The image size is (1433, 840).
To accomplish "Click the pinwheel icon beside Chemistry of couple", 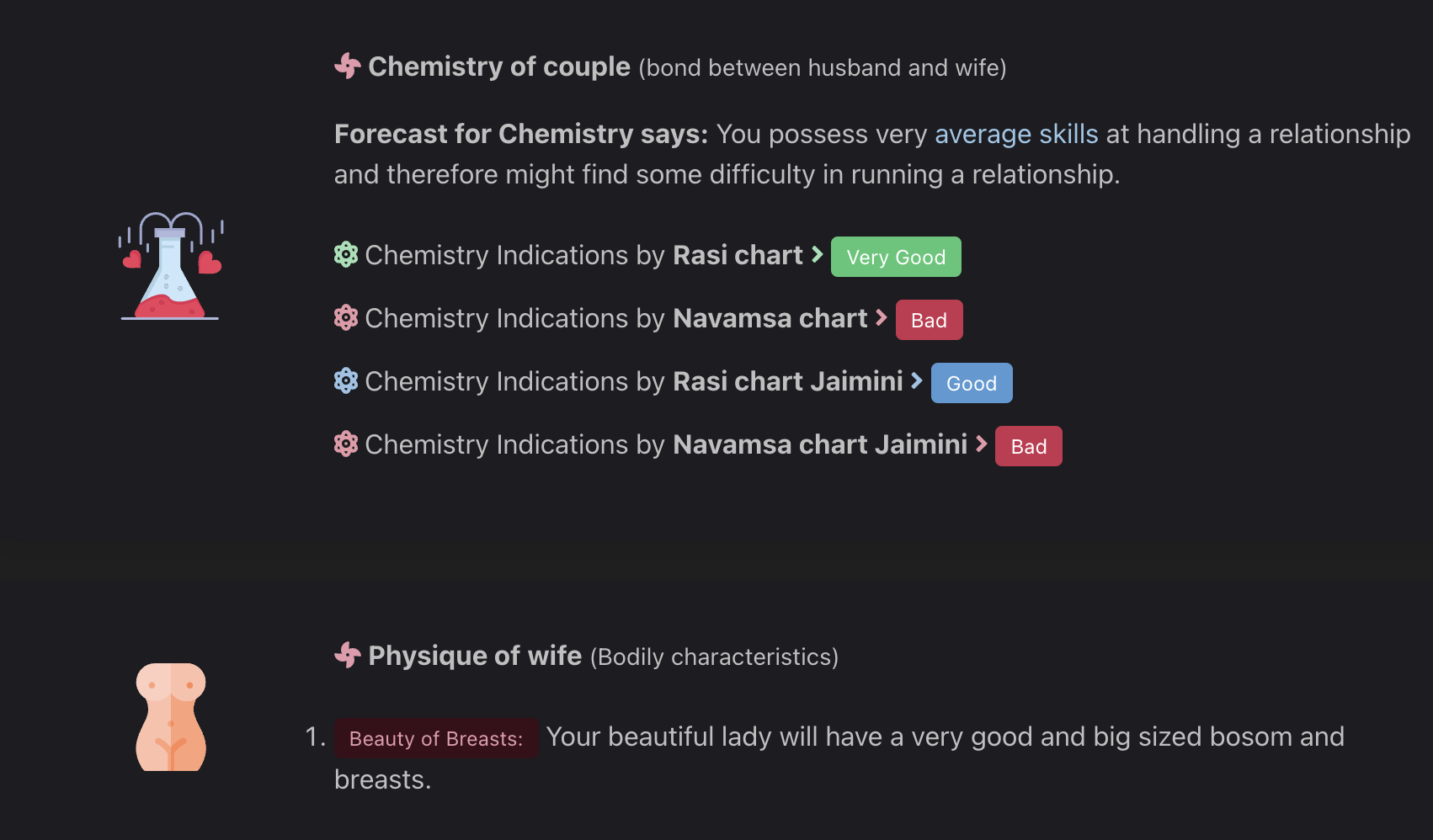I will click(x=347, y=66).
